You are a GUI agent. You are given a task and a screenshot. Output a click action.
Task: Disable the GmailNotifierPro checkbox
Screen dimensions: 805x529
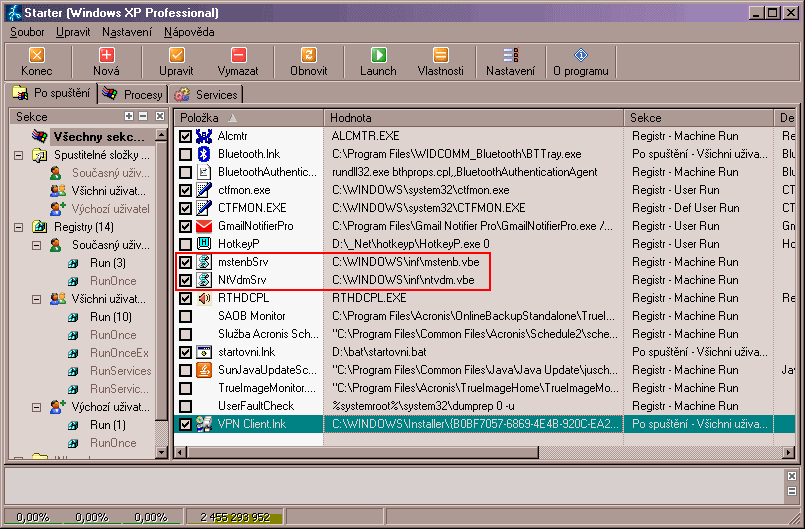[185, 226]
